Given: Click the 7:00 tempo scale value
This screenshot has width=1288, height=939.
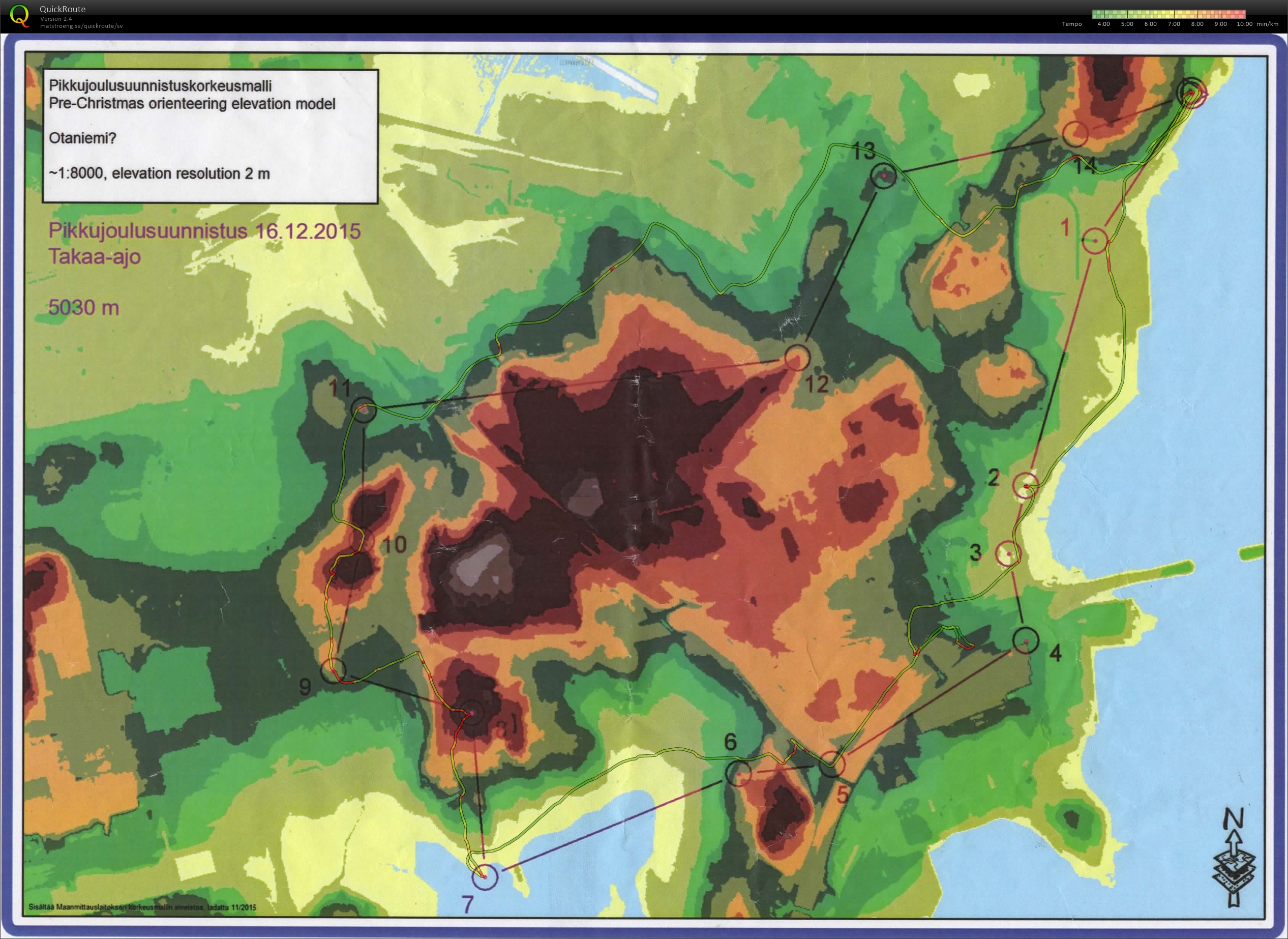Looking at the screenshot, I should coord(1174,24).
